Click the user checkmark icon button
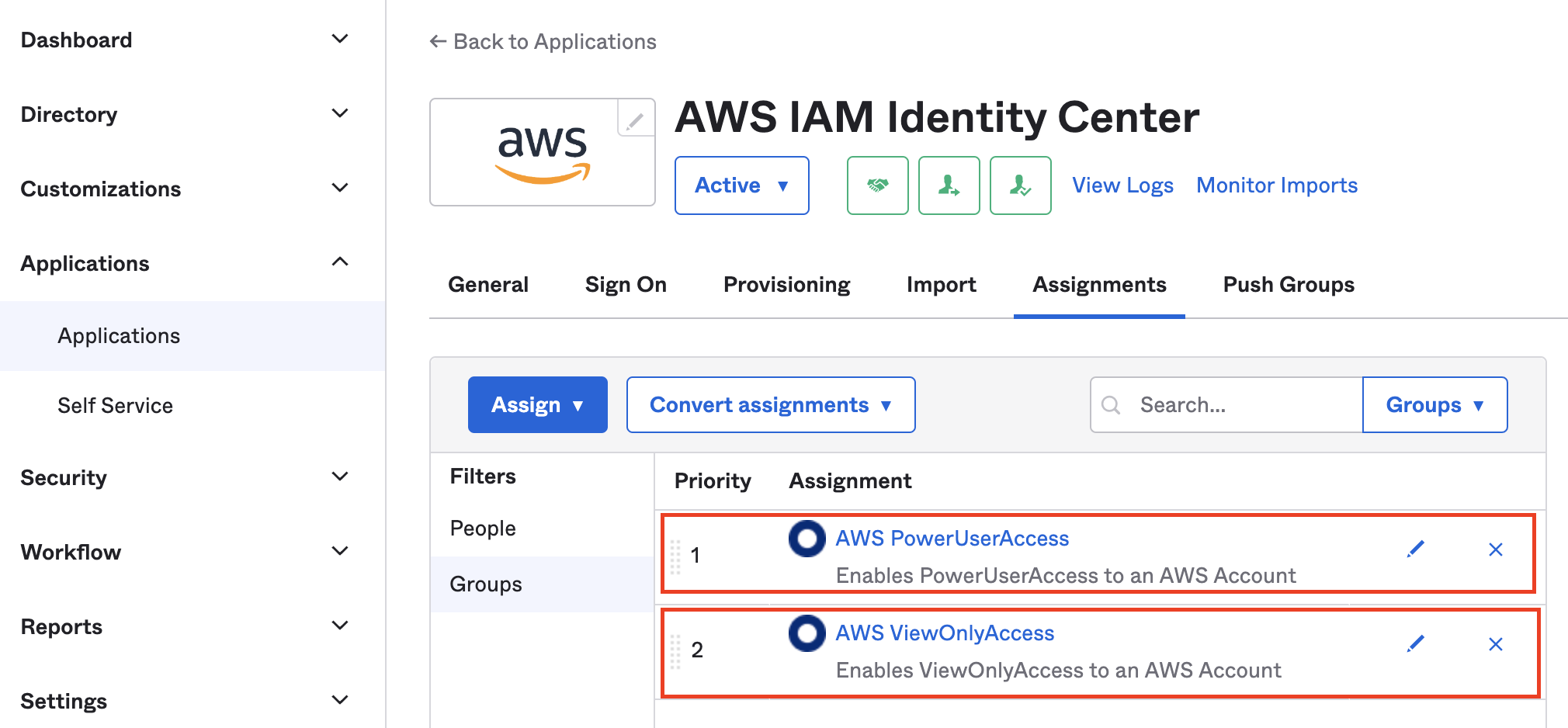Screen dimensions: 1568x728 click(x=1020, y=185)
